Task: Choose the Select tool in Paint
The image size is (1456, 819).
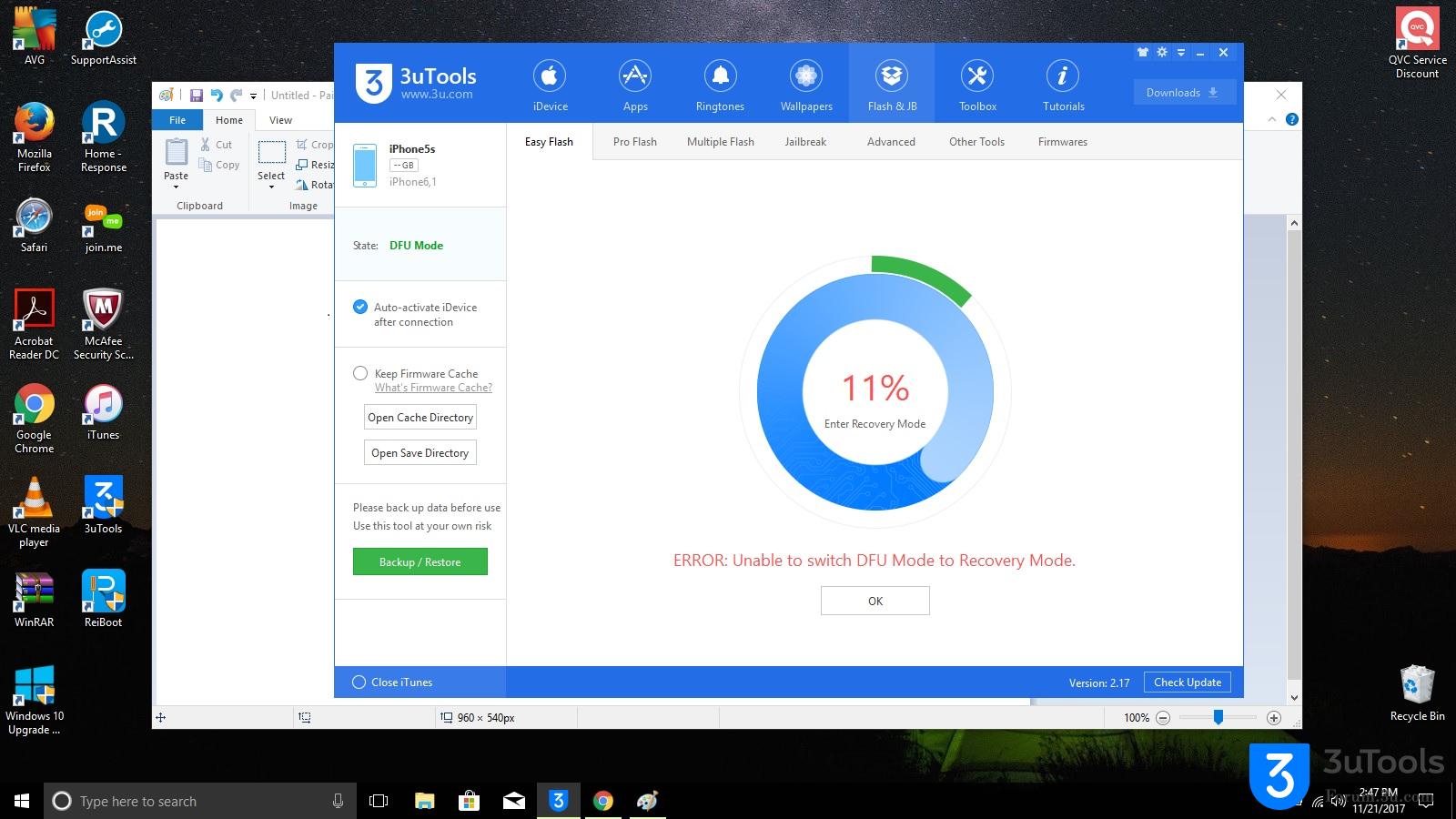Action: [271, 152]
